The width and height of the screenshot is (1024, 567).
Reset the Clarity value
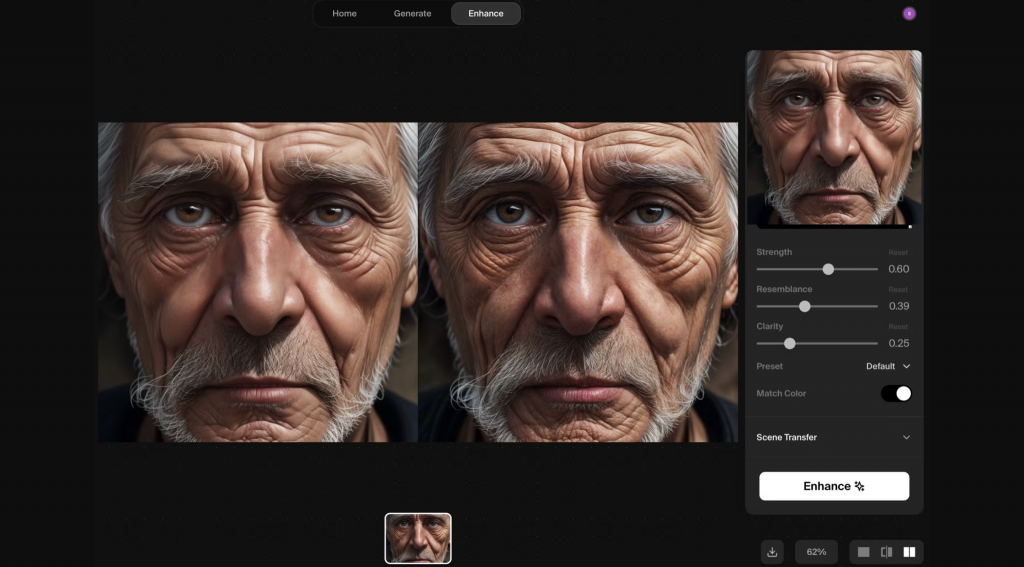click(898, 327)
